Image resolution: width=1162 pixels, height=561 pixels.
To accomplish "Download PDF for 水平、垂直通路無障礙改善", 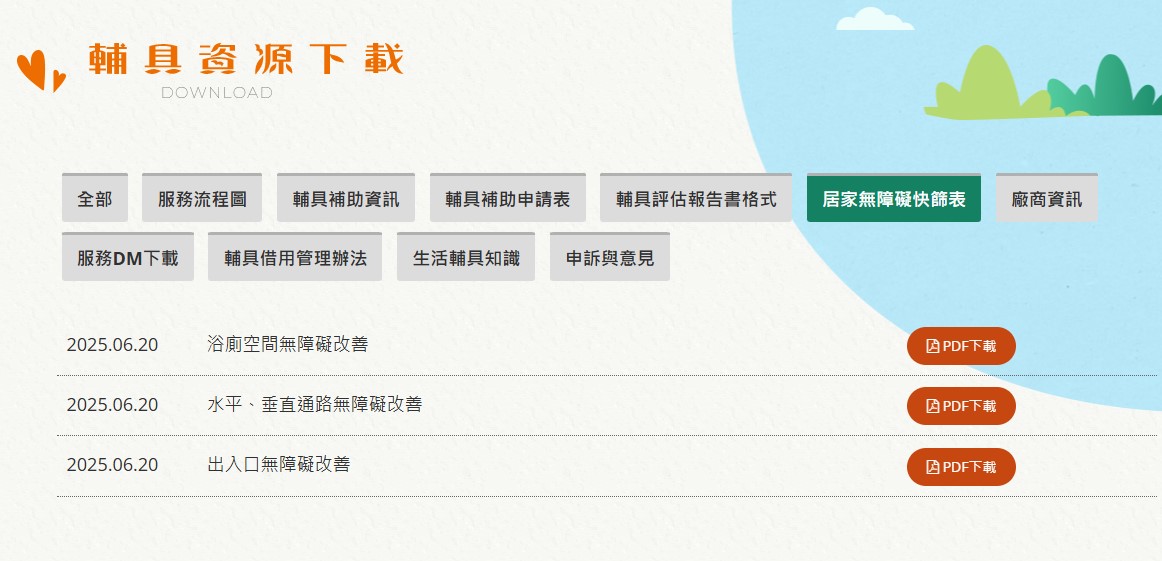I will (x=961, y=406).
